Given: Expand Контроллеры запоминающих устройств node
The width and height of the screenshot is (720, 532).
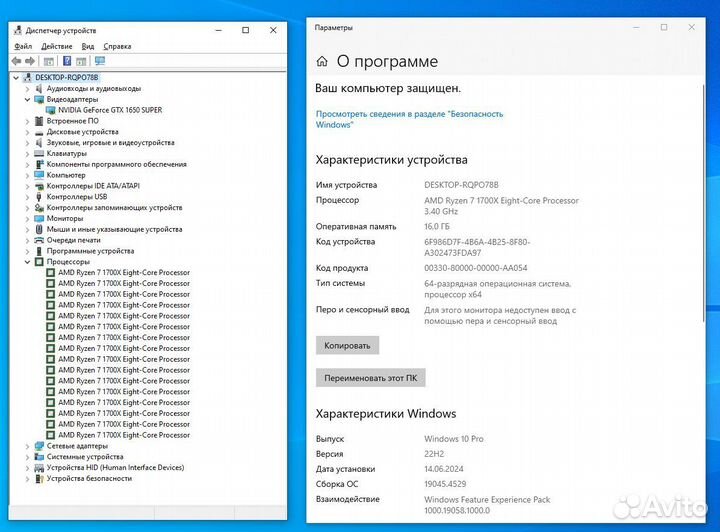Looking at the screenshot, I should 28,207.
